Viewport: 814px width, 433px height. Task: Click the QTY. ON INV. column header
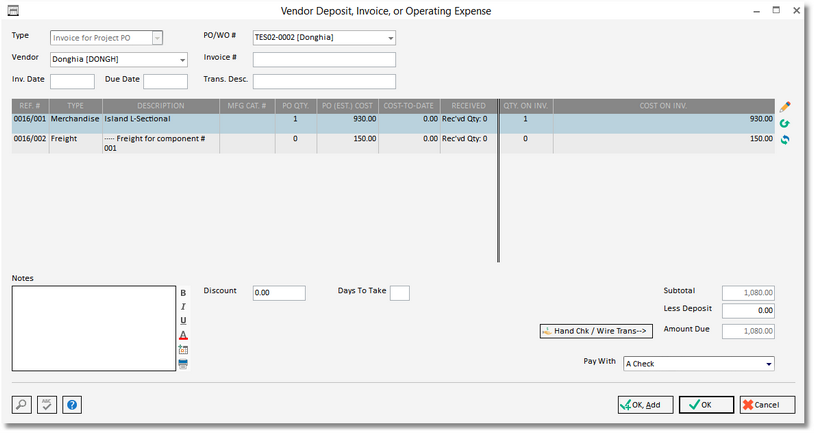click(525, 106)
